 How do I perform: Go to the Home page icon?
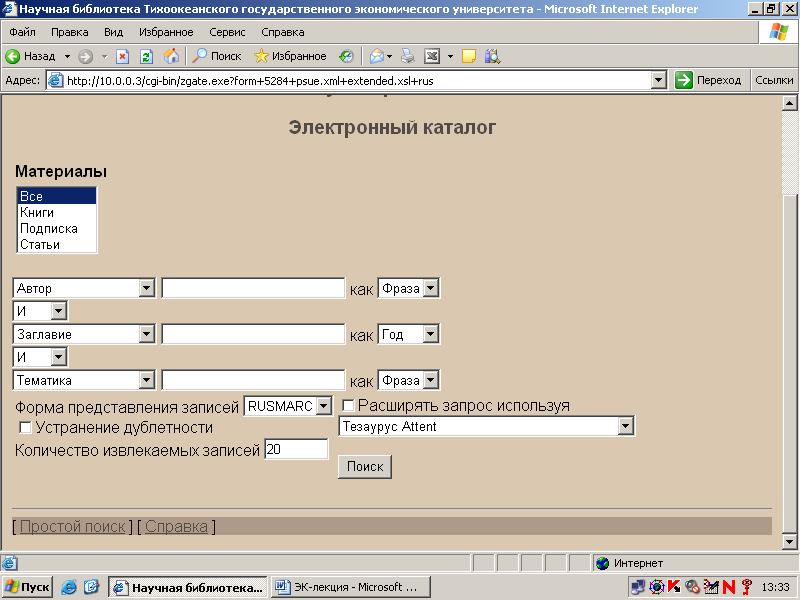pos(171,56)
